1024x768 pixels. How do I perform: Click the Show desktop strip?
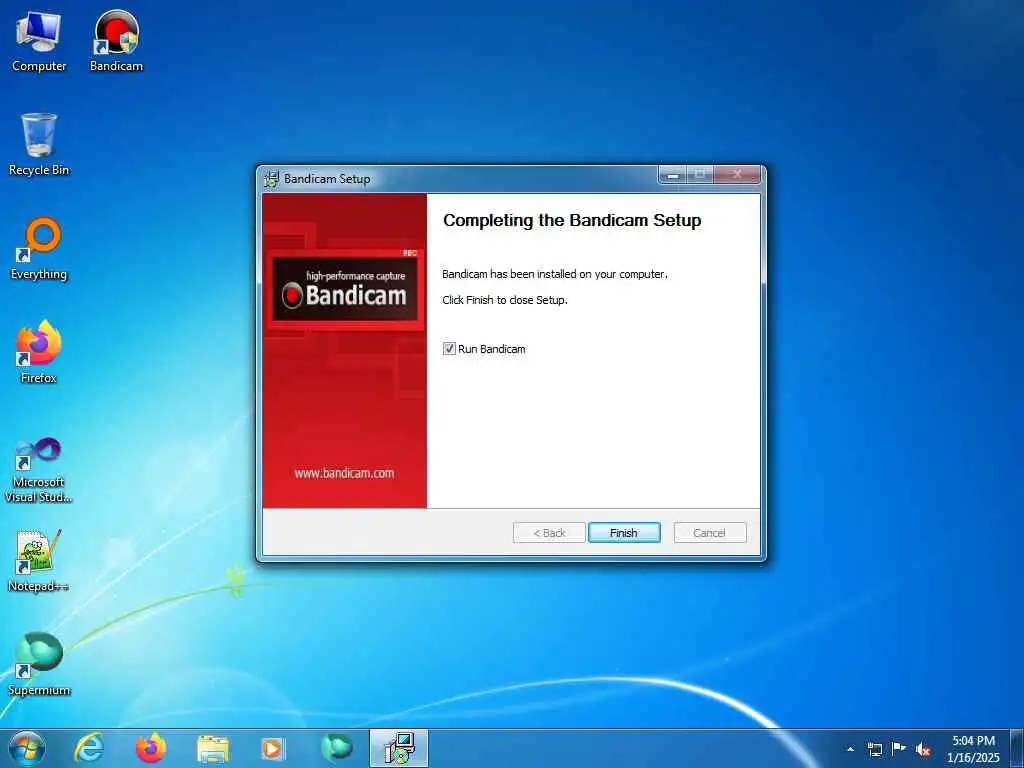(1017, 749)
